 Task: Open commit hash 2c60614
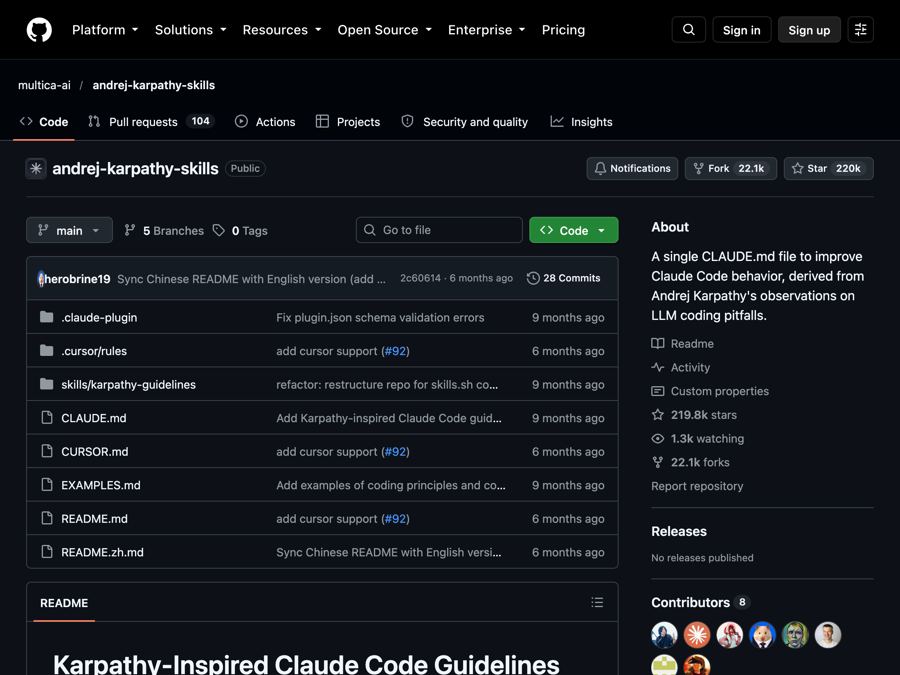click(x=420, y=278)
